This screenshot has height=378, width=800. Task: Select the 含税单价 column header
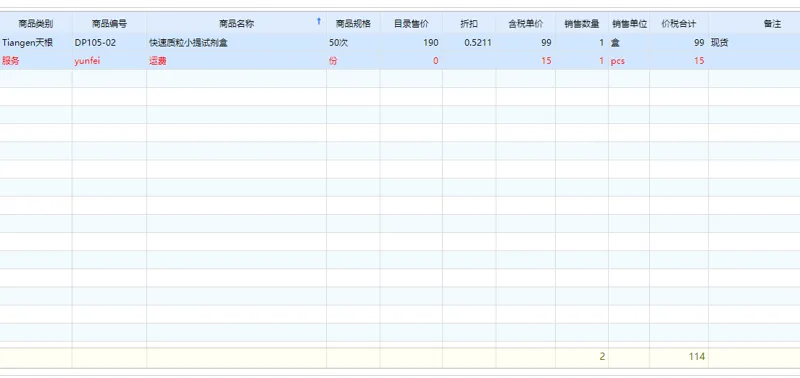[526, 23]
